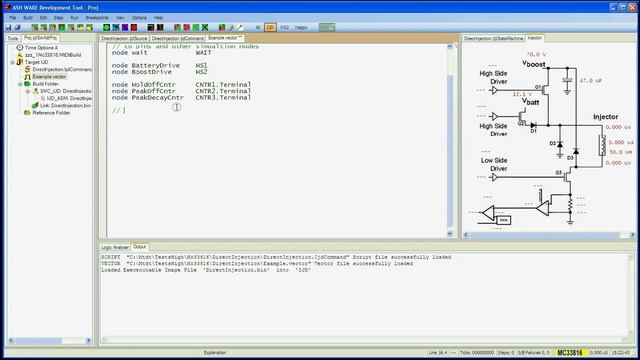Image resolution: width=640 pixels, height=360 pixels.
Task: Click the second of the two black toolbar icons
Action: [160, 27]
